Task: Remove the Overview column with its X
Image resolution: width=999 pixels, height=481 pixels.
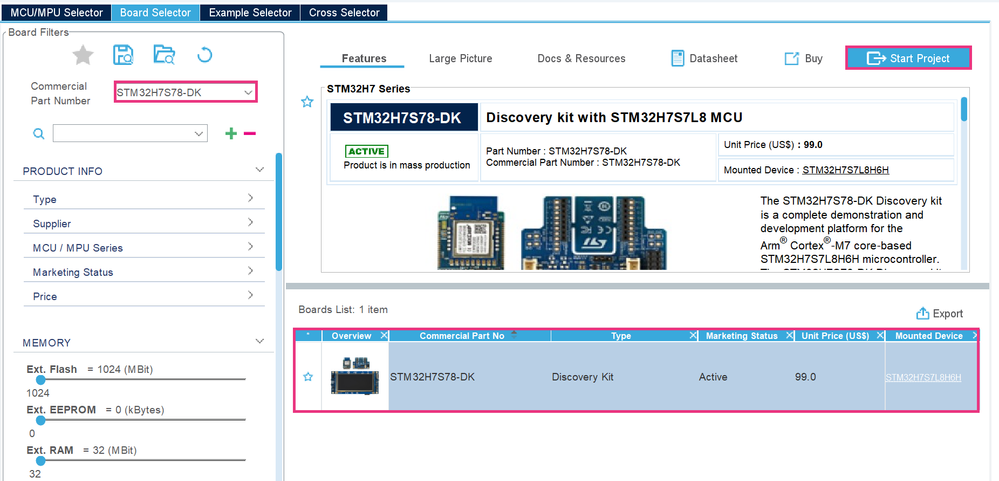Action: (384, 336)
